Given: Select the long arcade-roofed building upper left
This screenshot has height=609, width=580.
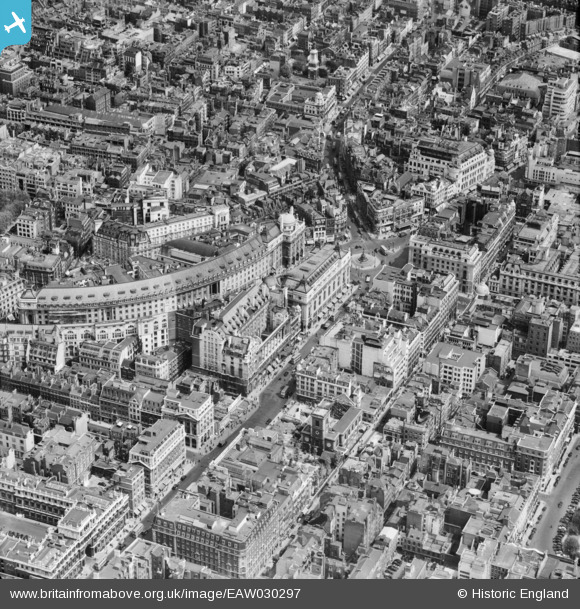Looking at the screenshot, I should pos(82,117).
